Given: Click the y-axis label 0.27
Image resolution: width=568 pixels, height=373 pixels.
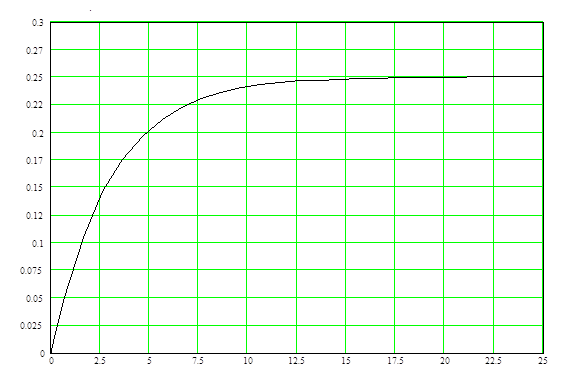Looking at the screenshot, I should 34,50.
